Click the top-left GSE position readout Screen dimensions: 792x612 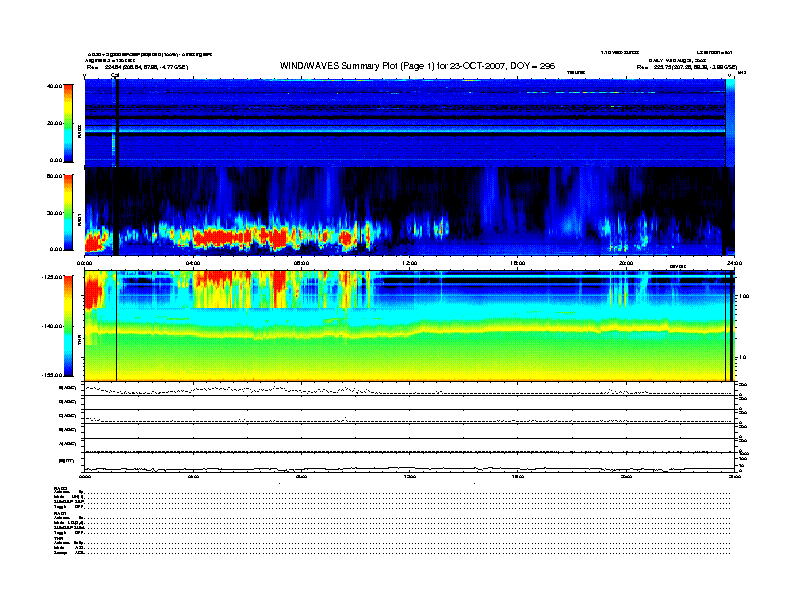point(137,67)
